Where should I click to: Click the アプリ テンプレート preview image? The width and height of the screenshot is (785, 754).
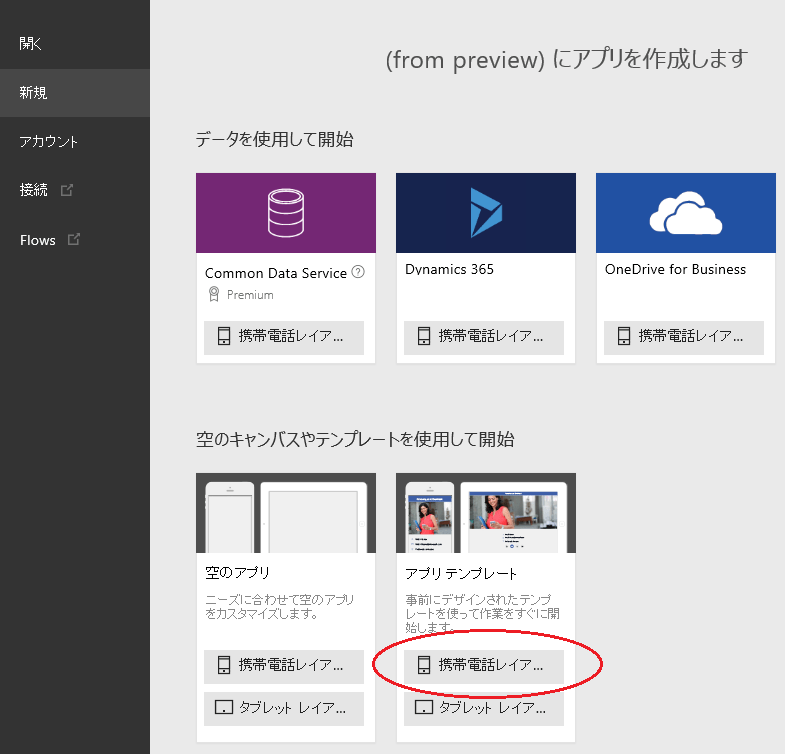tap(486, 513)
